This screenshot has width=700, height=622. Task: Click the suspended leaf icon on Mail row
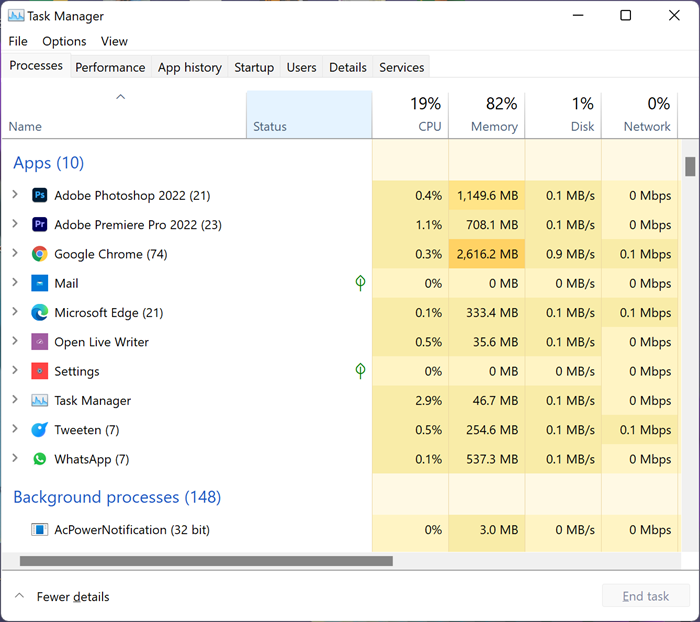360,283
